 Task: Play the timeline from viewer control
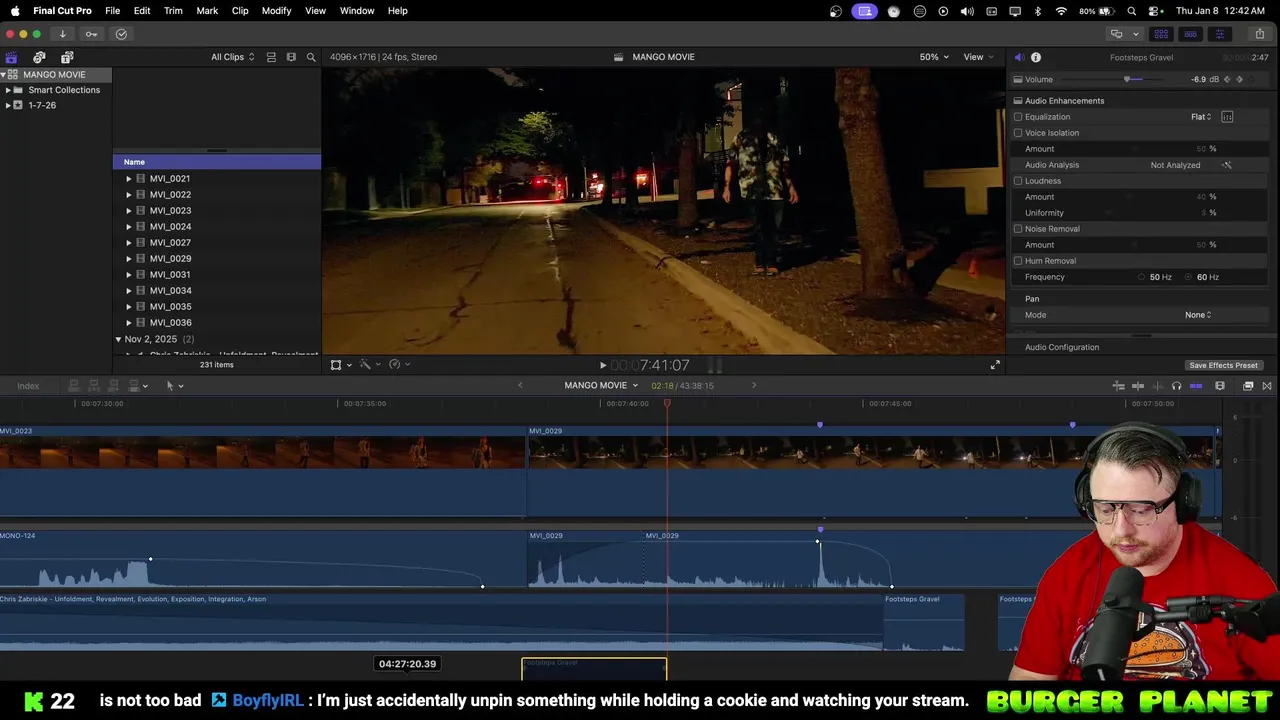tap(602, 366)
